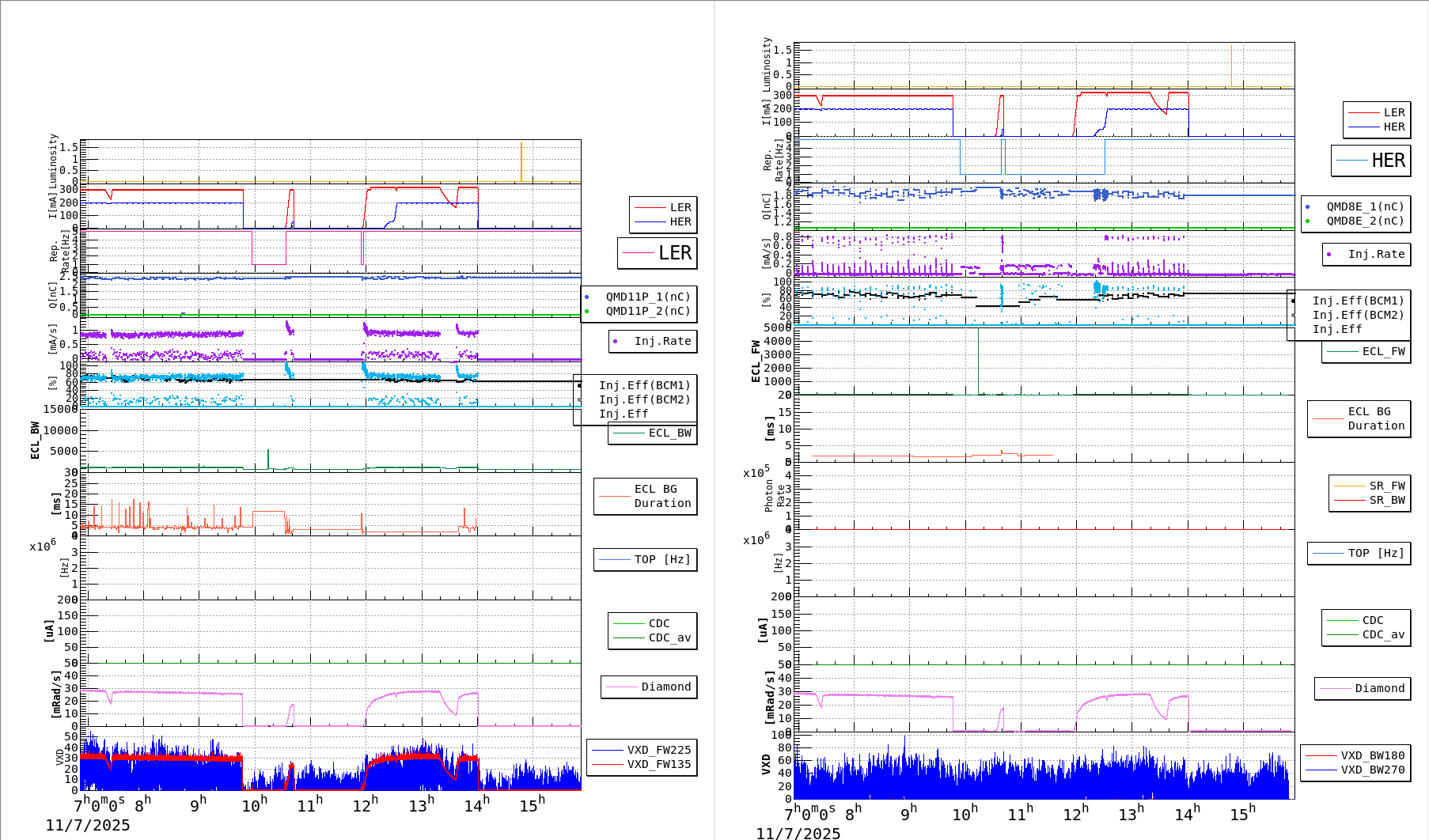
Task: Click the Diamond legend in the left panel
Action: (665, 687)
